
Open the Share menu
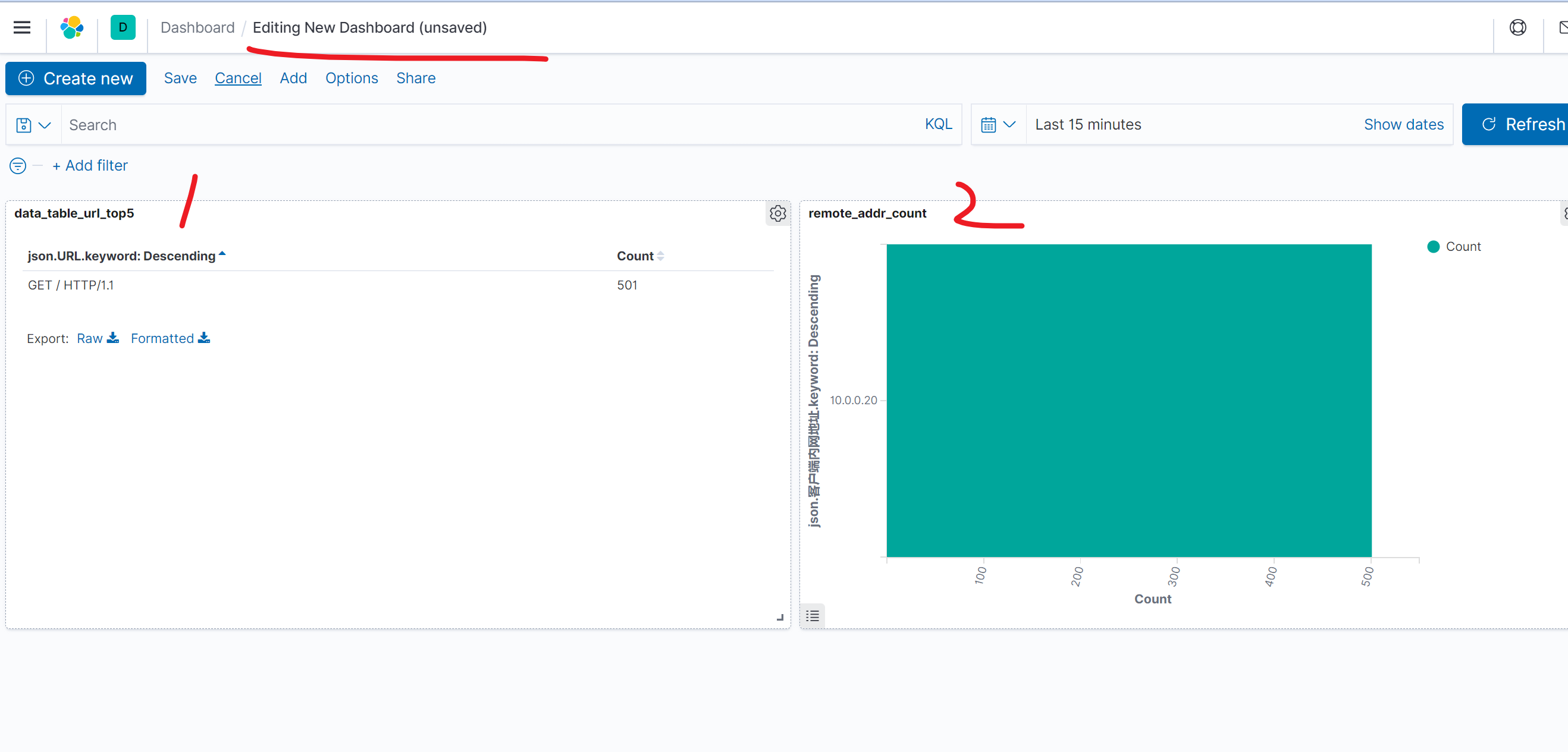[416, 78]
